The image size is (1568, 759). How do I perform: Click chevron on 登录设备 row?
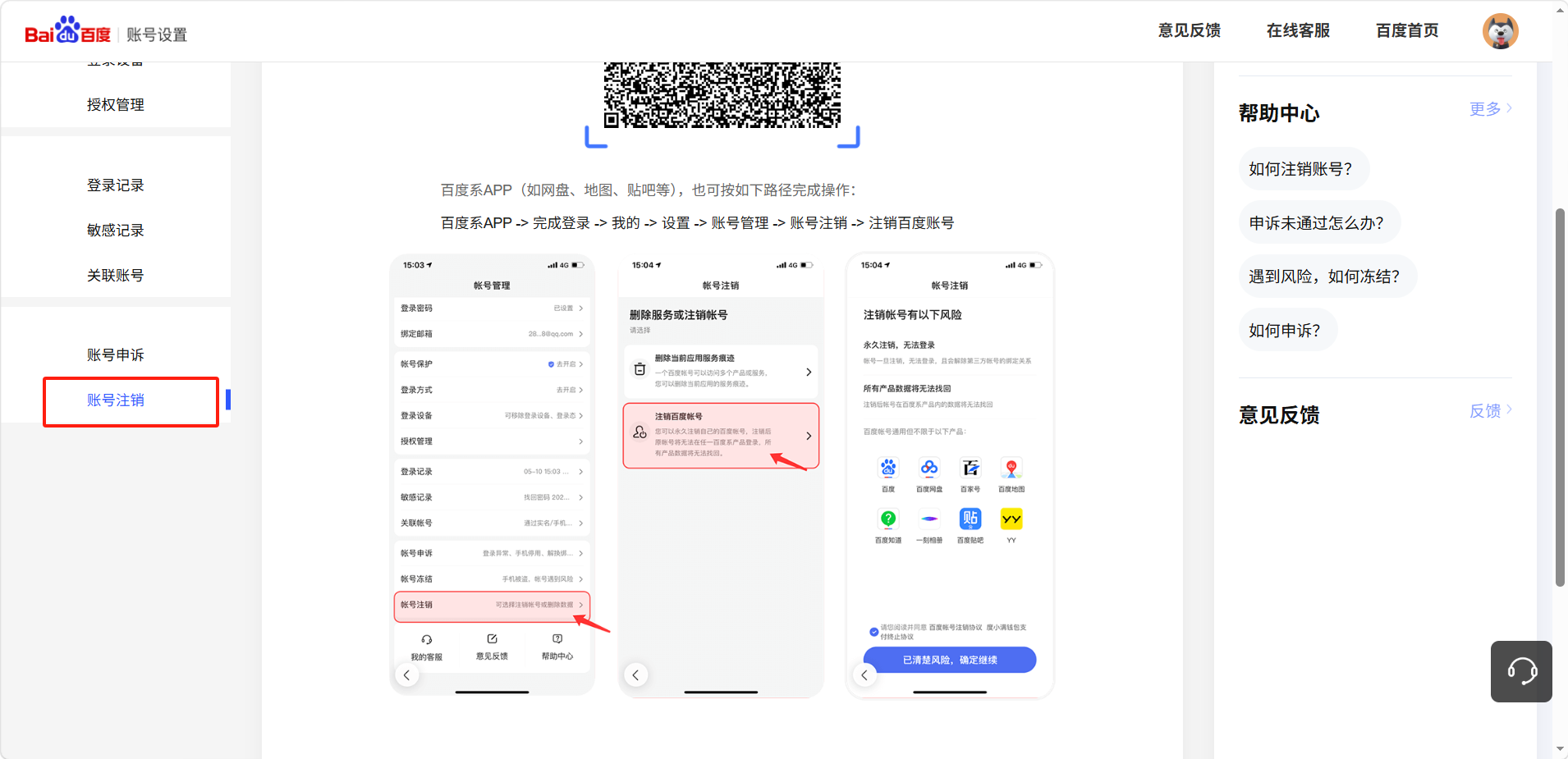coord(581,416)
